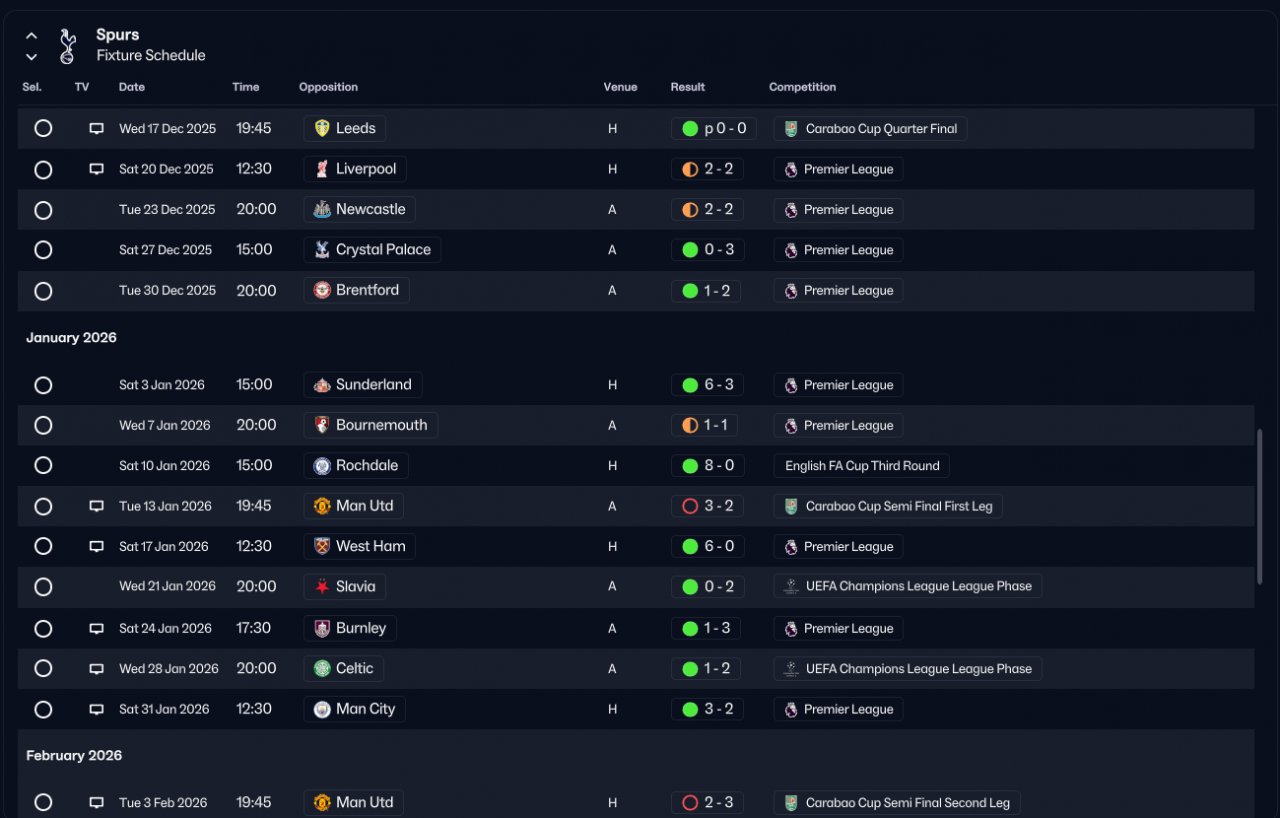Click the Celtic club badge icon
The height and width of the screenshot is (818, 1280).
point(321,669)
